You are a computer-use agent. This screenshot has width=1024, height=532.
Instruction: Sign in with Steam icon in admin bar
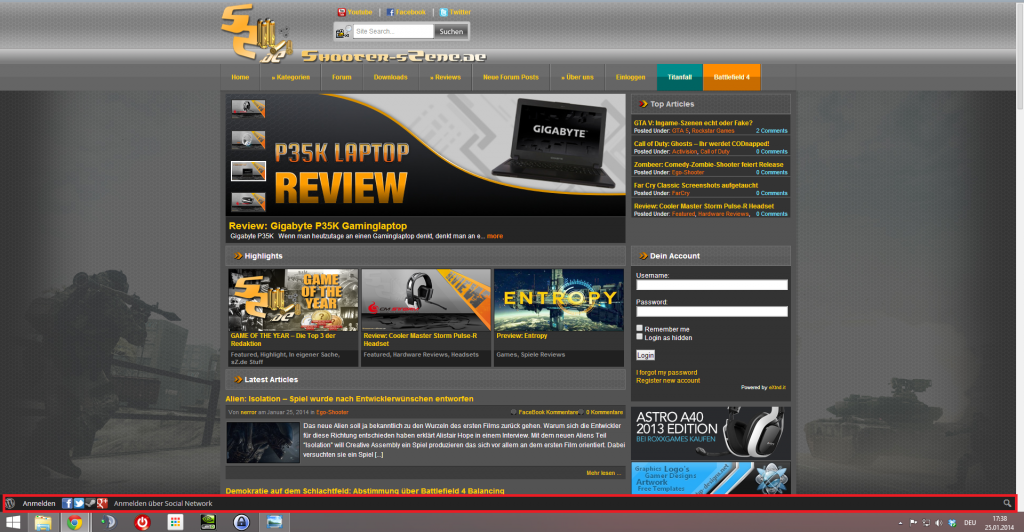90,503
